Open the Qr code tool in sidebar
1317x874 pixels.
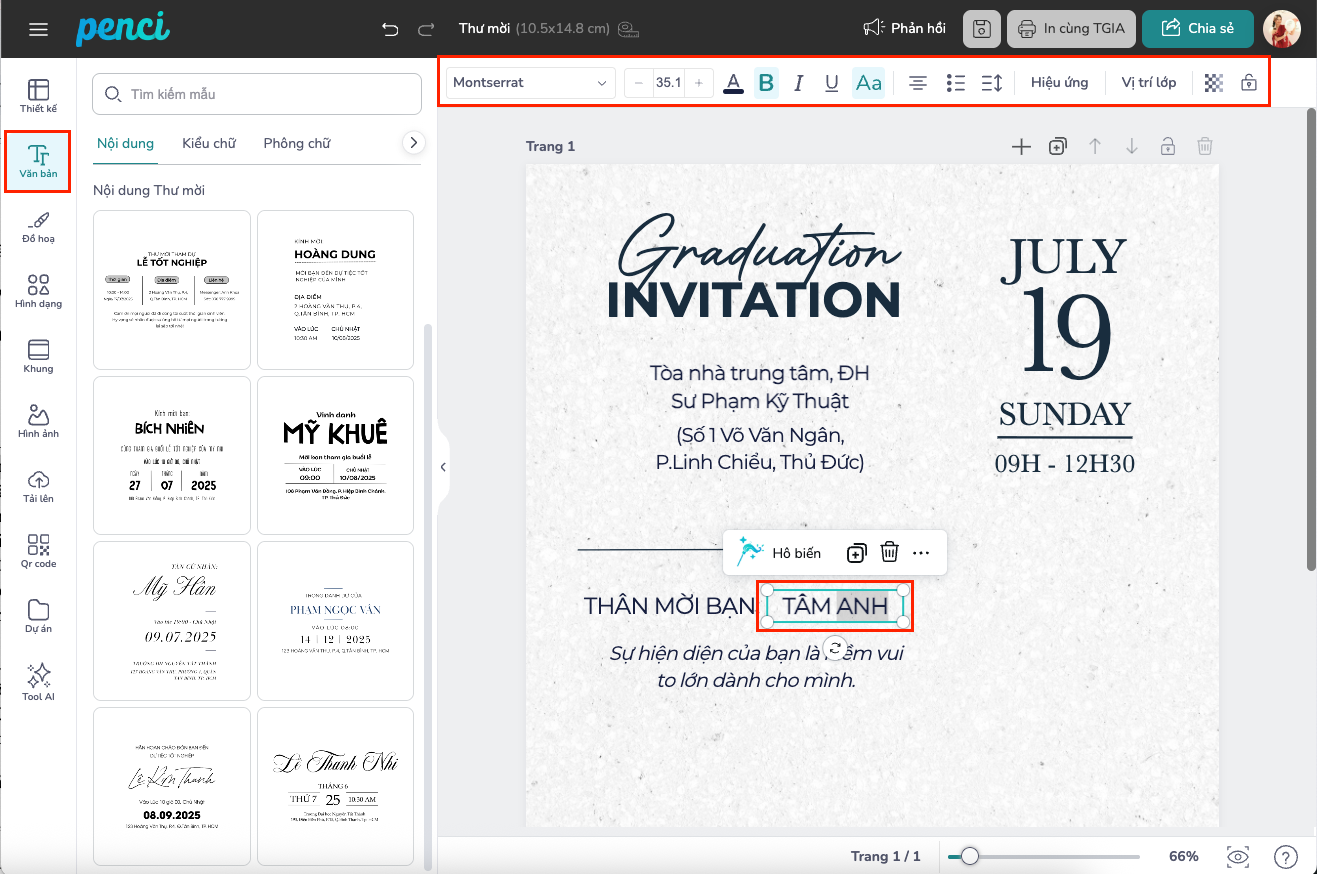pos(39,551)
